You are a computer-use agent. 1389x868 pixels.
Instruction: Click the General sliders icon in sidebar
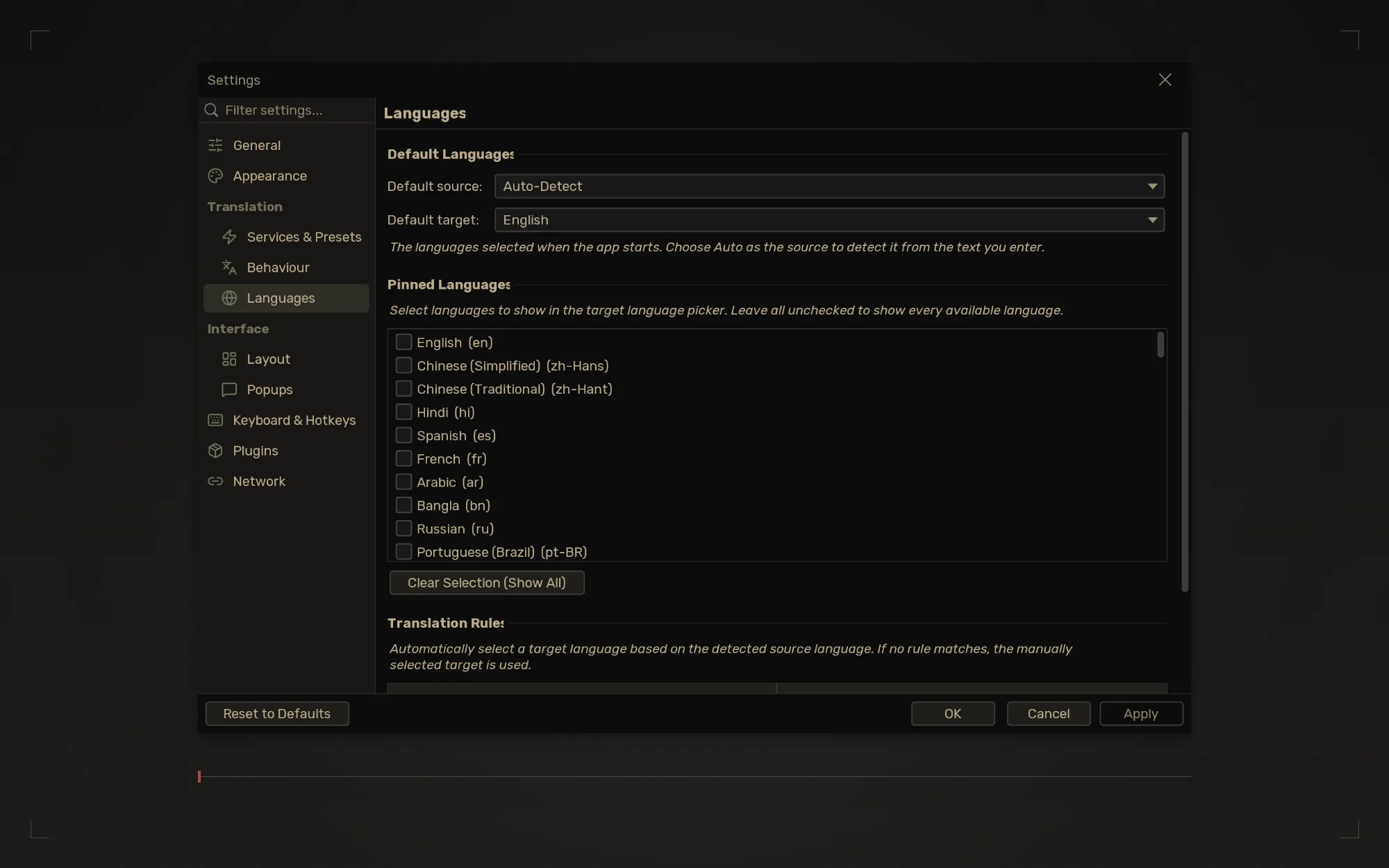pyautogui.click(x=215, y=145)
